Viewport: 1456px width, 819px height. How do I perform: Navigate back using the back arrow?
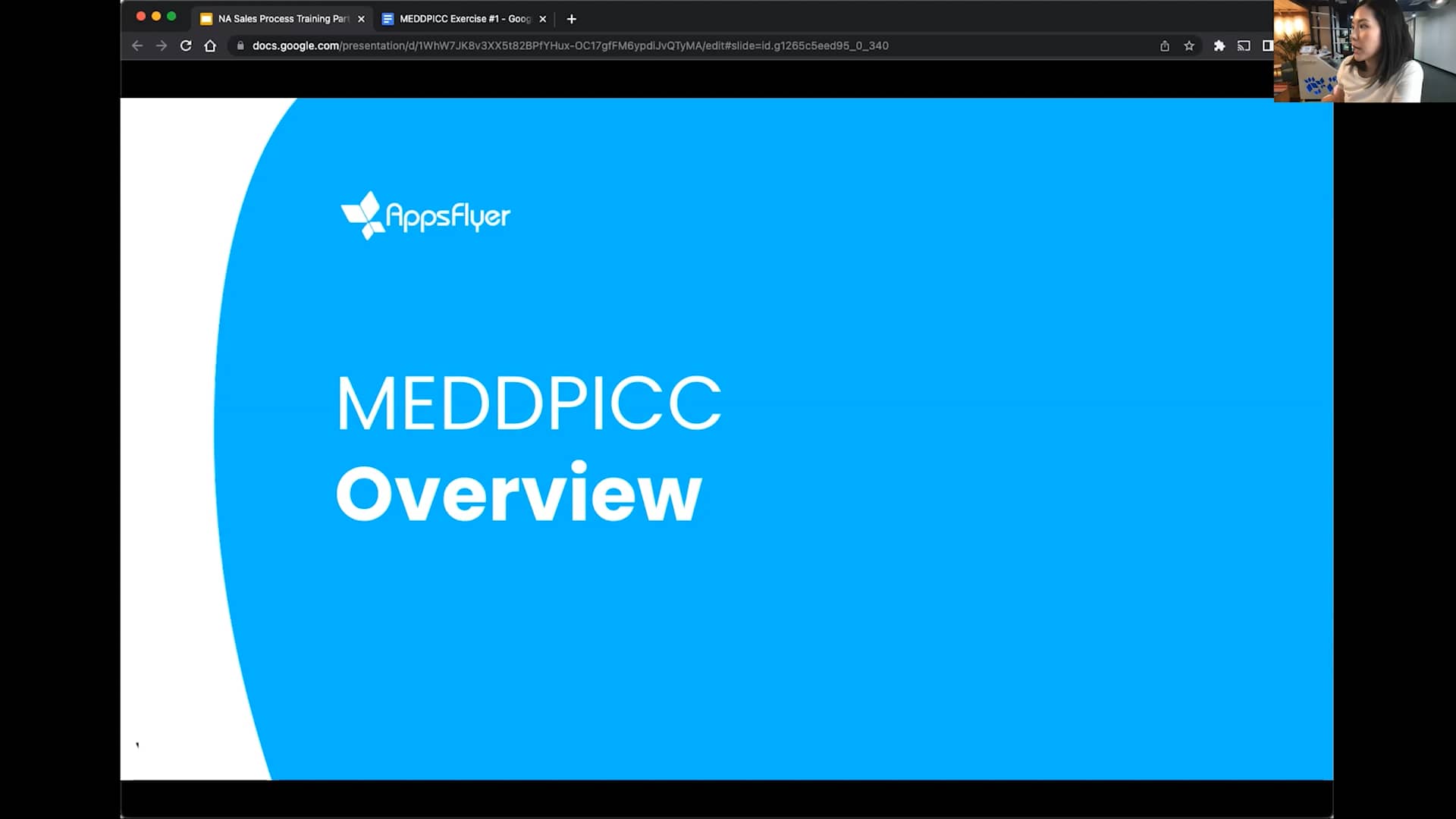point(137,45)
